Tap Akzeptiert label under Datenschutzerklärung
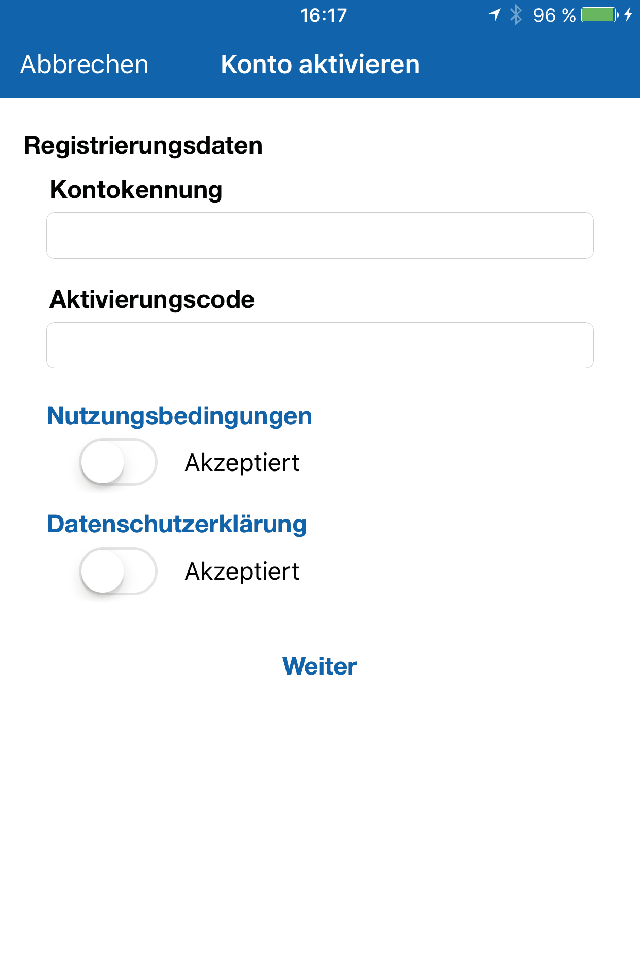This screenshot has height=960, width=640. pyautogui.click(x=243, y=572)
